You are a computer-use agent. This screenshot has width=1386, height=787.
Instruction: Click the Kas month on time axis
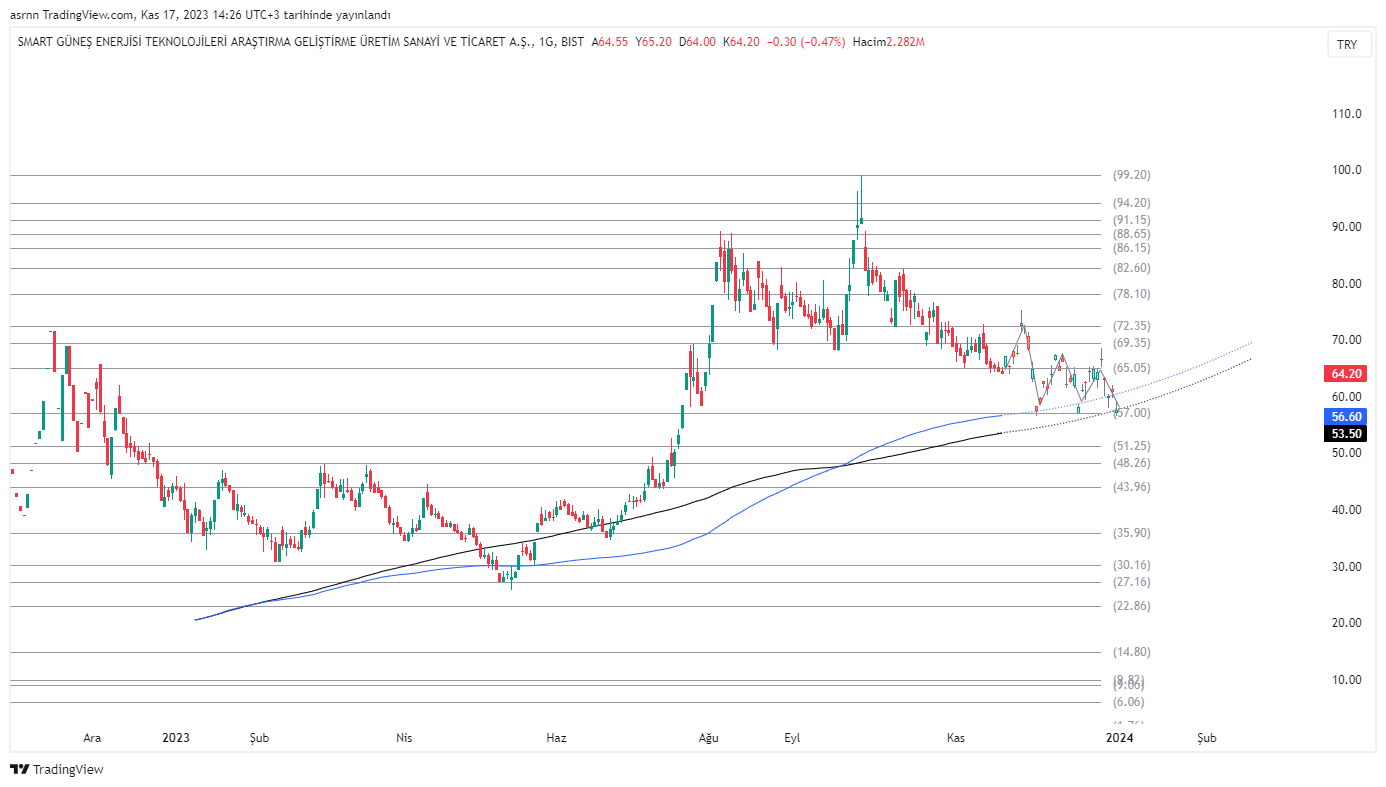[x=955, y=738]
